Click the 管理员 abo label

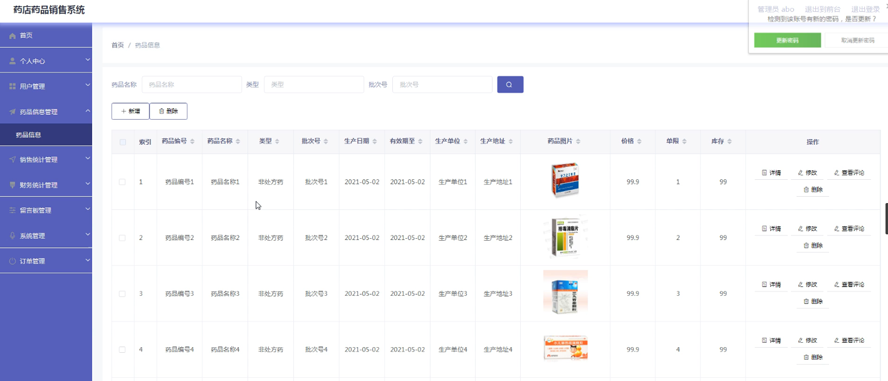pos(776,10)
